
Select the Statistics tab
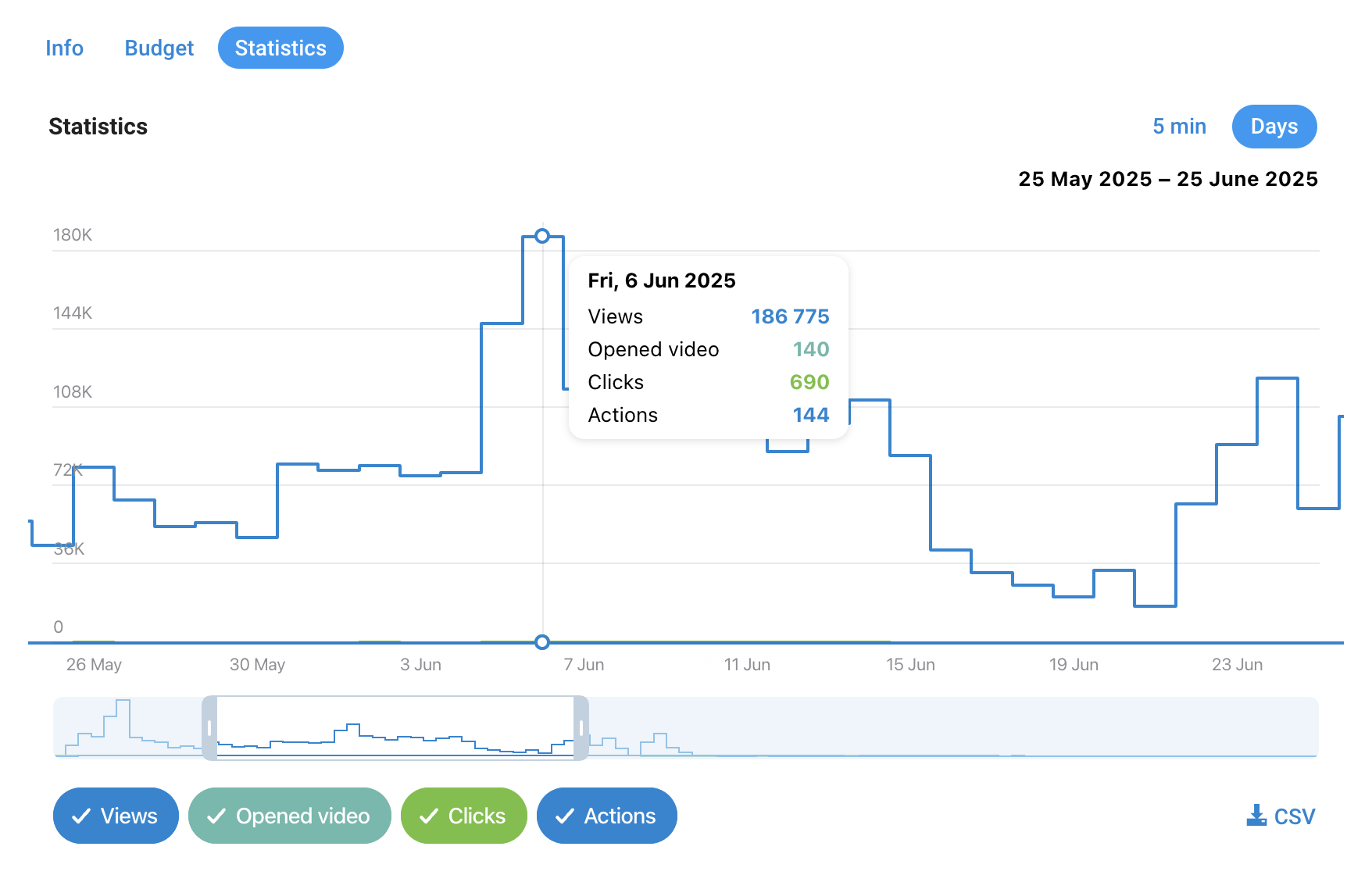[280, 48]
